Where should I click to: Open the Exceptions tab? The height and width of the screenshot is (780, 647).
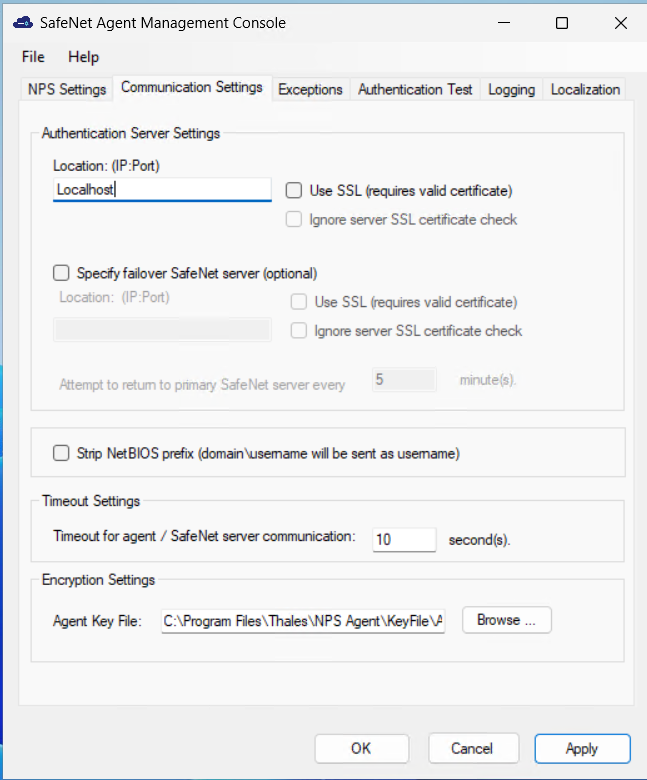[310, 89]
